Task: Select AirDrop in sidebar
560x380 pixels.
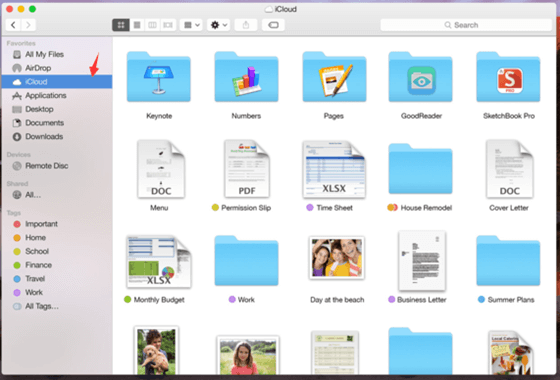Action: tap(57, 68)
